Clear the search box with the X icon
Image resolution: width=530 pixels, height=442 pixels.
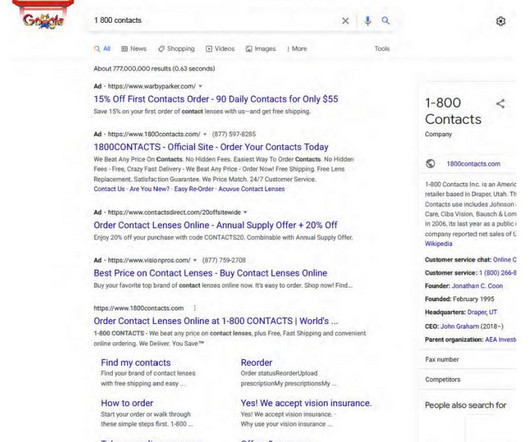(345, 21)
